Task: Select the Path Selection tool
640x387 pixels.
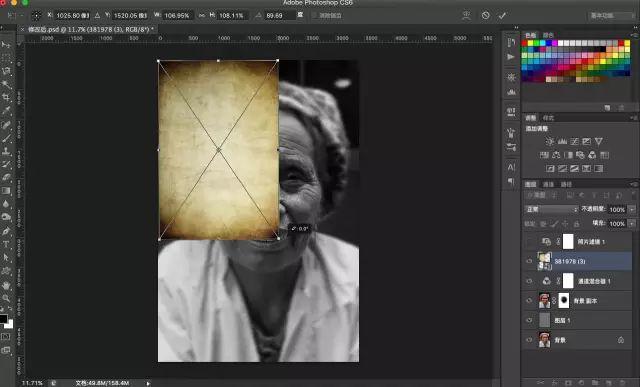Action: (6, 257)
